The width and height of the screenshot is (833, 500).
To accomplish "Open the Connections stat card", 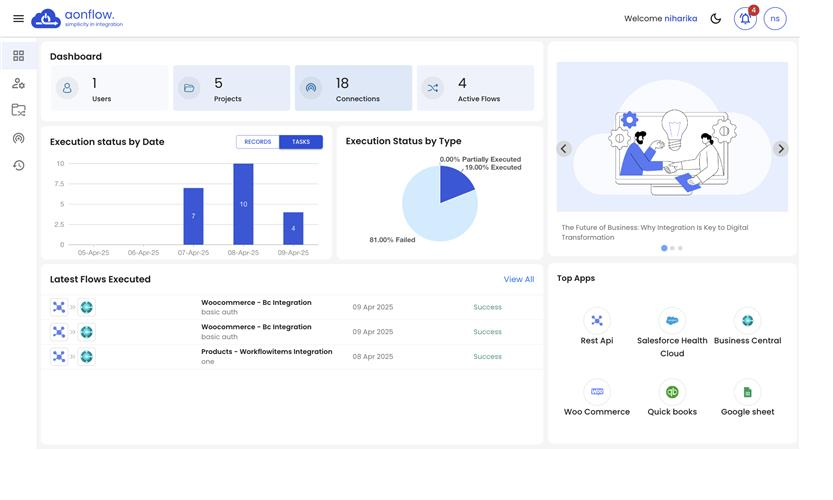I will 353,88.
